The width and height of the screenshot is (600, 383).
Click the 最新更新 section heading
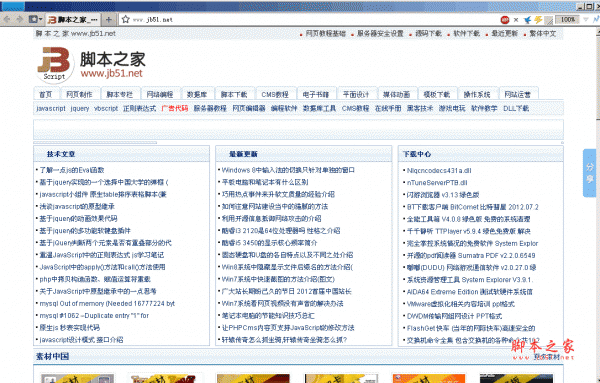click(243, 154)
